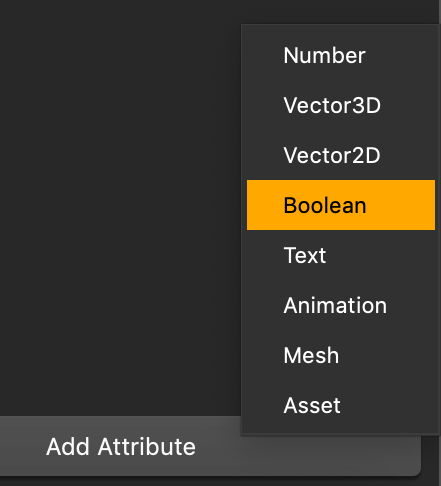Pick the Mesh attribute option
Viewport: 441px width, 486px height.
[341, 355]
